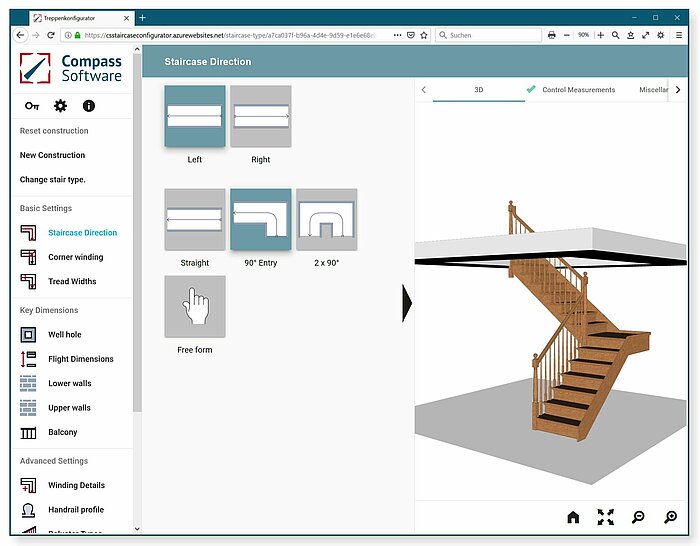Open the browser hamburger menu
Screen dimensions: 700x546
[679, 35]
